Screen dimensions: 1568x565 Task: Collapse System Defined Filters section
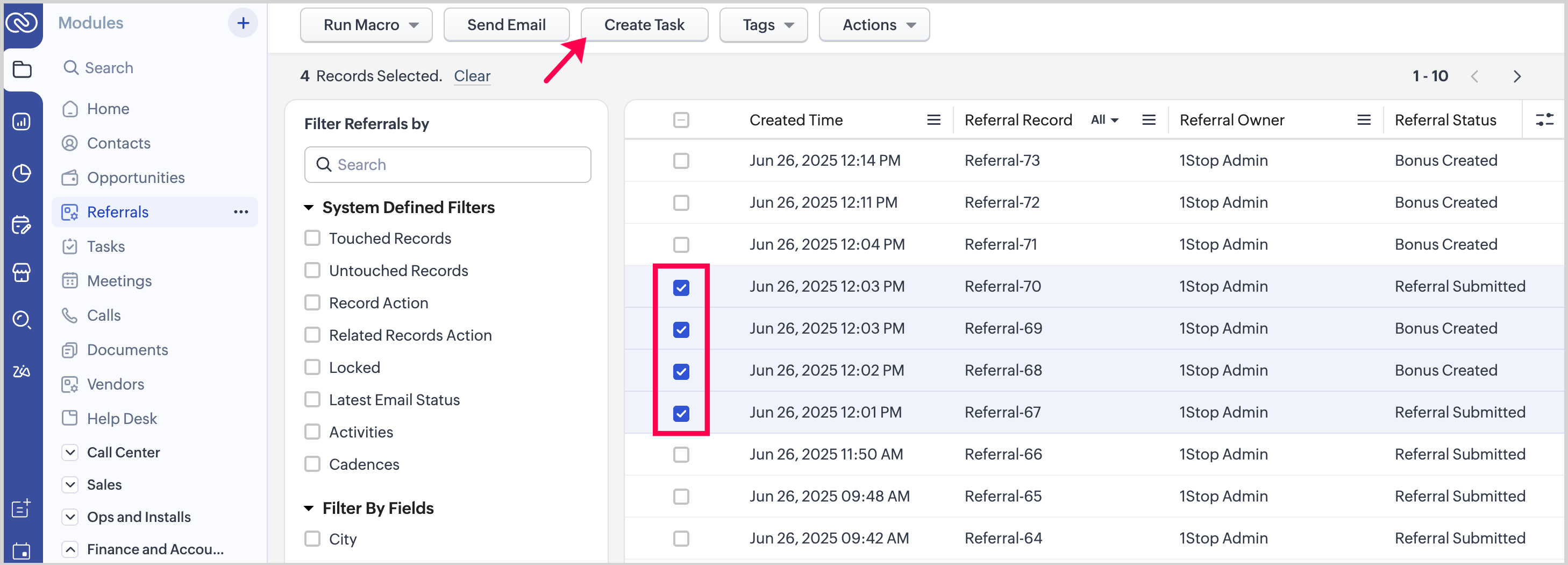[309, 208]
